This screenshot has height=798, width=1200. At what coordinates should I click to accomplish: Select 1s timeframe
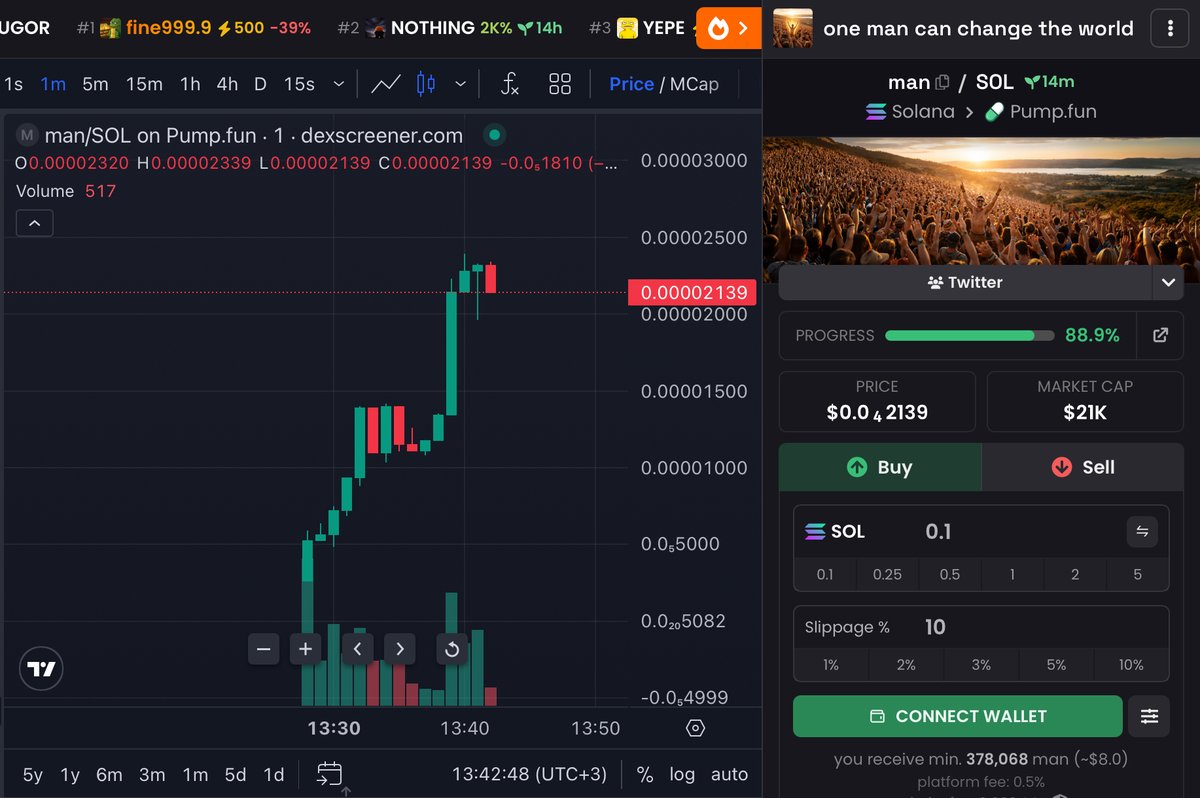tap(13, 84)
